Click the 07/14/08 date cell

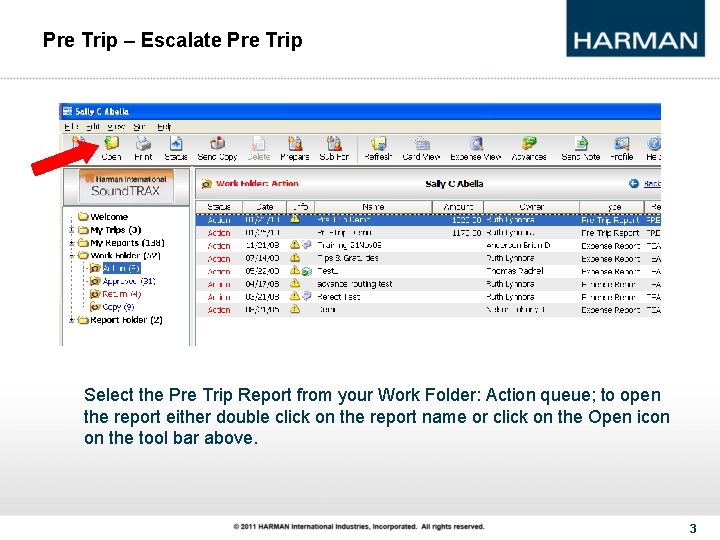[262, 258]
